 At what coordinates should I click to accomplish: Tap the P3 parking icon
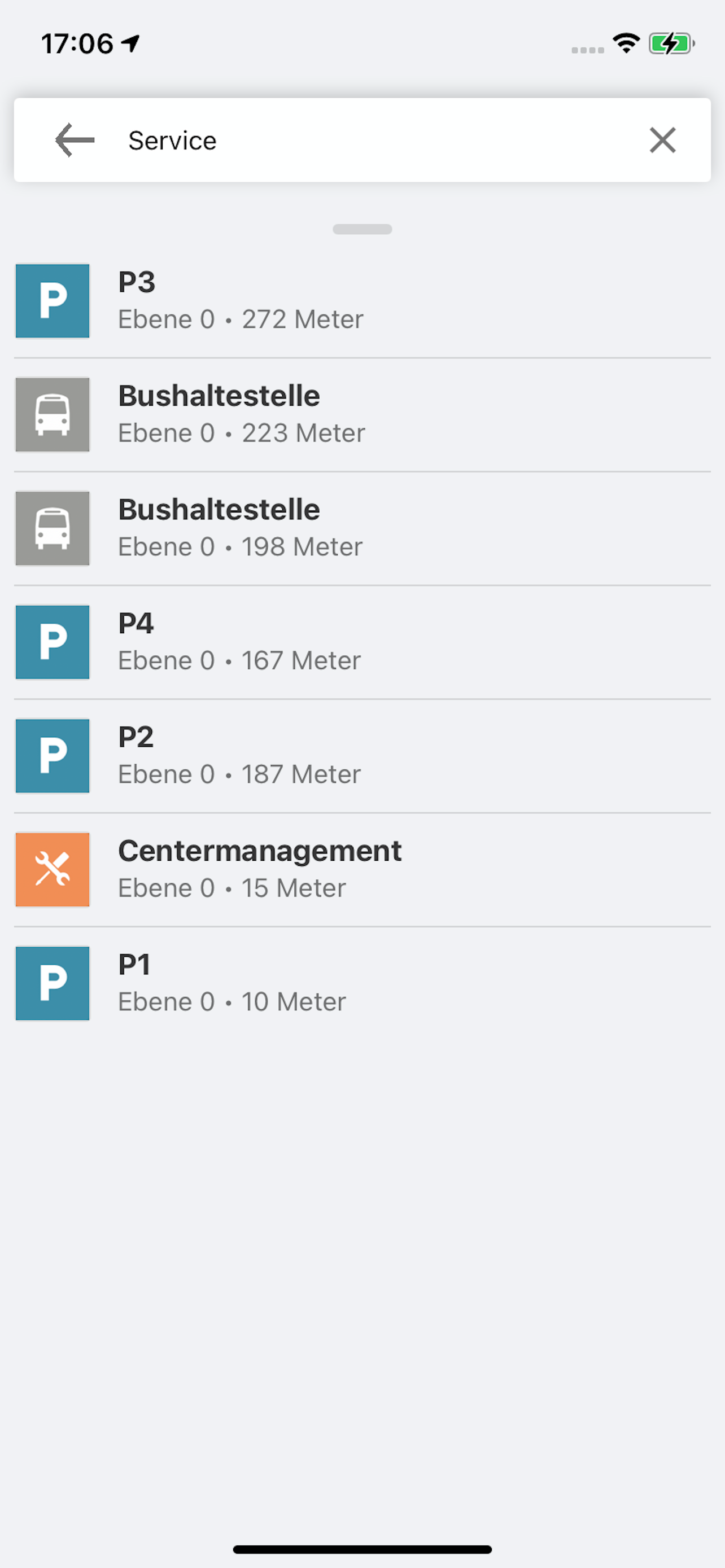click(53, 301)
